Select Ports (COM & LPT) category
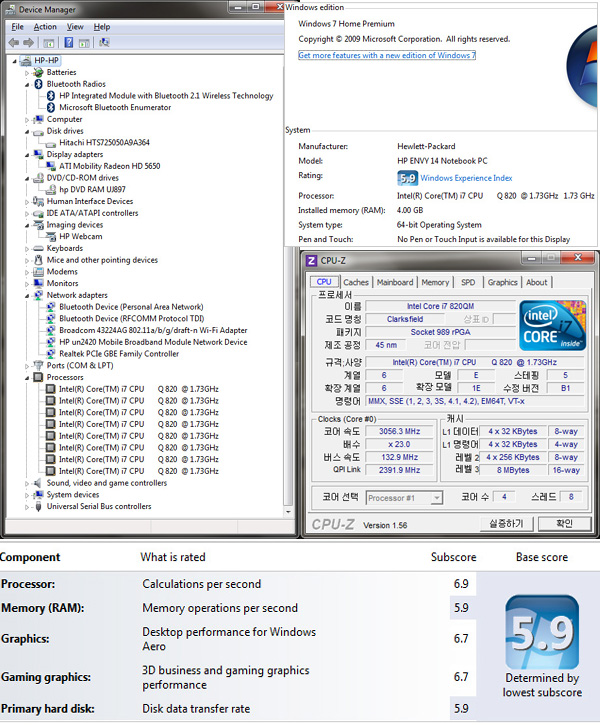 tap(80, 366)
